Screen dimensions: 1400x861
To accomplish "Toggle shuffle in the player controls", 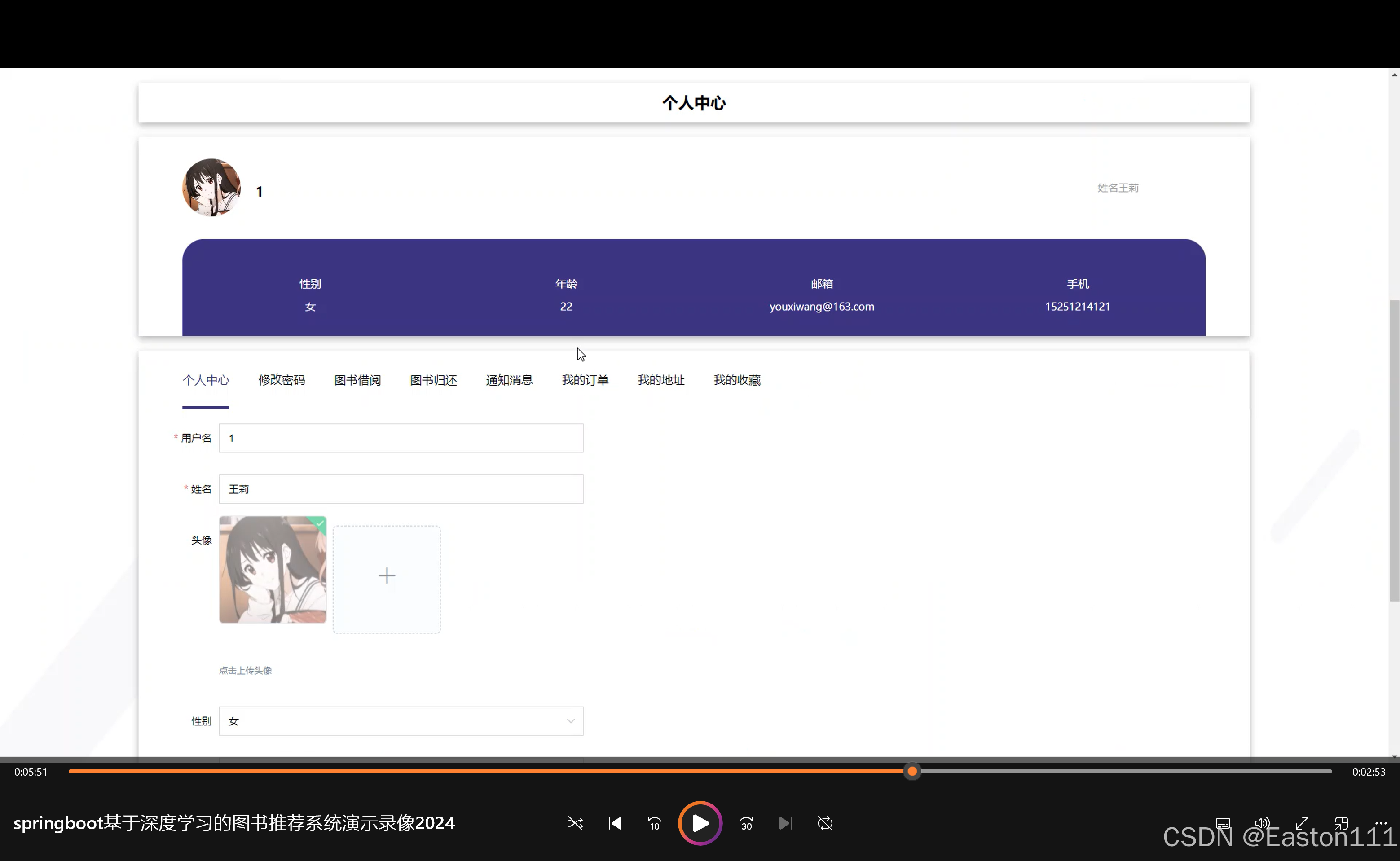I will 575,823.
